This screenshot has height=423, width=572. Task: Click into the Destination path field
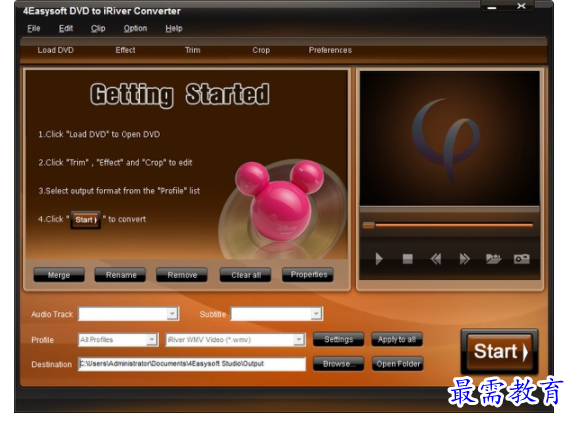(192, 364)
